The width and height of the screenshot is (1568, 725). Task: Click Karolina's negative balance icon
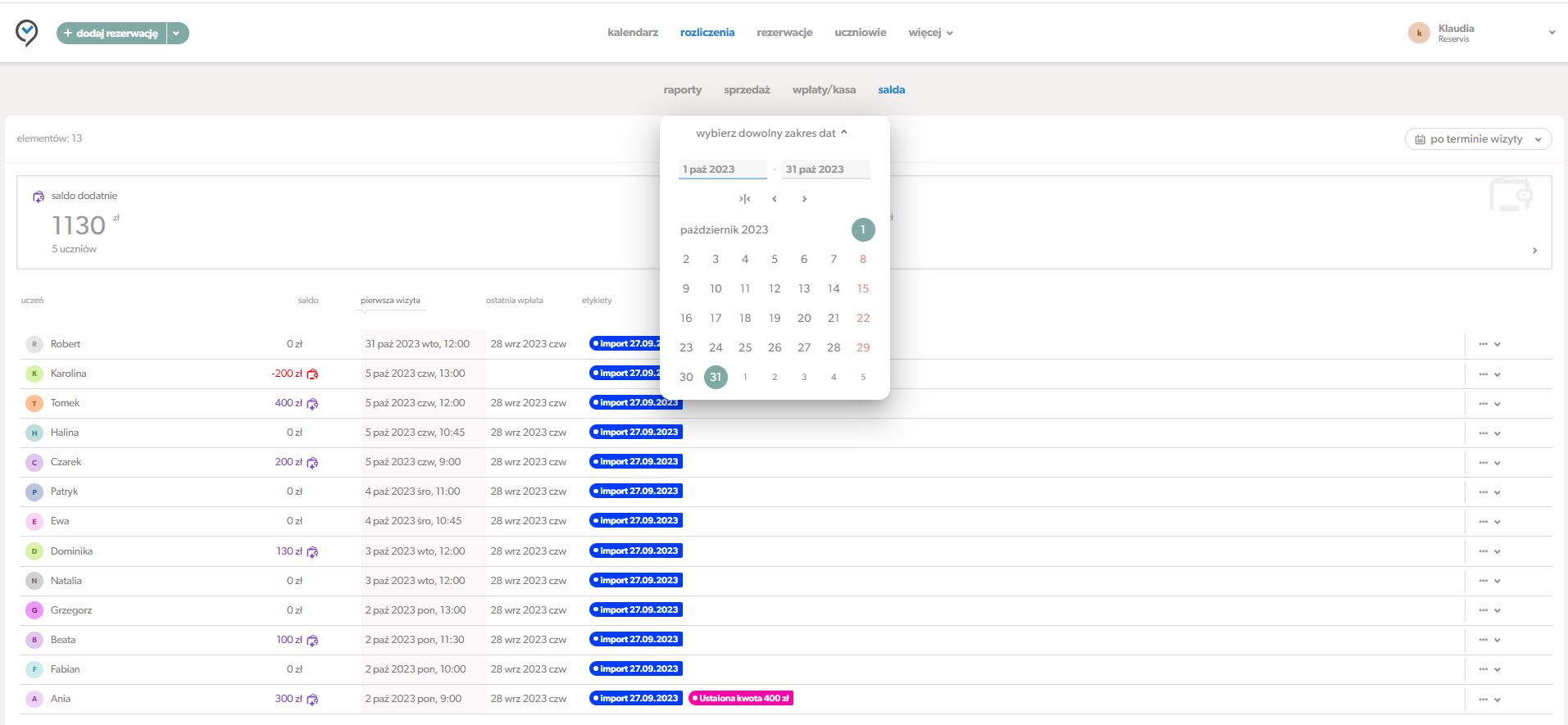click(312, 374)
